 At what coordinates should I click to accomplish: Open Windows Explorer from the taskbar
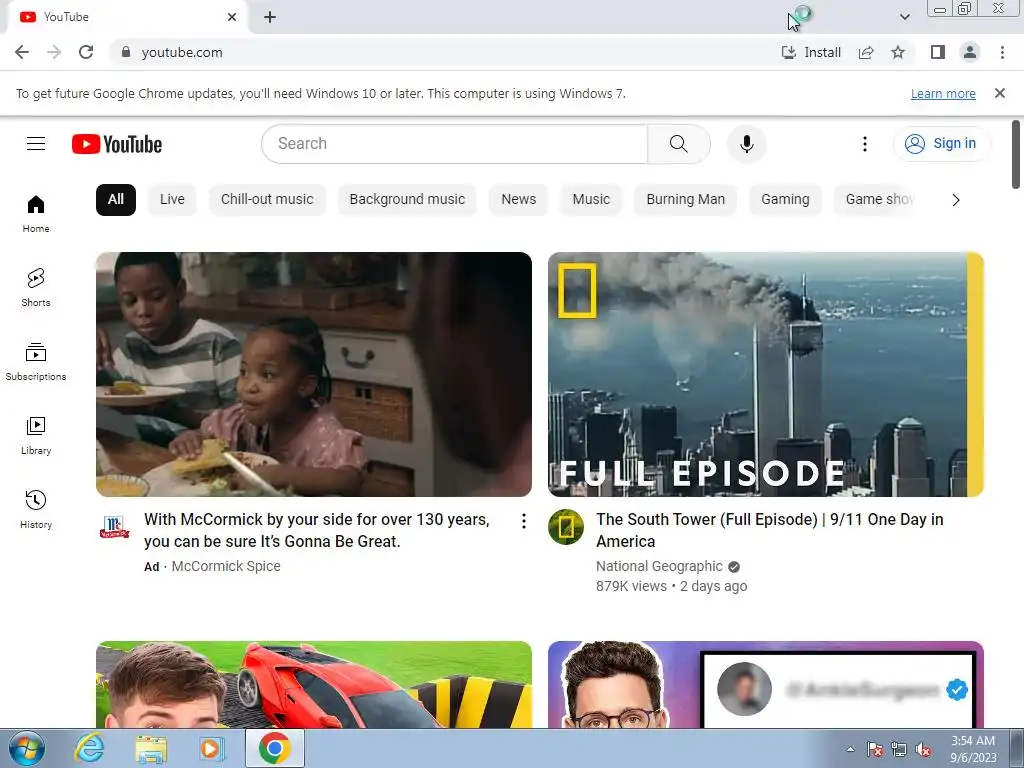[151, 748]
